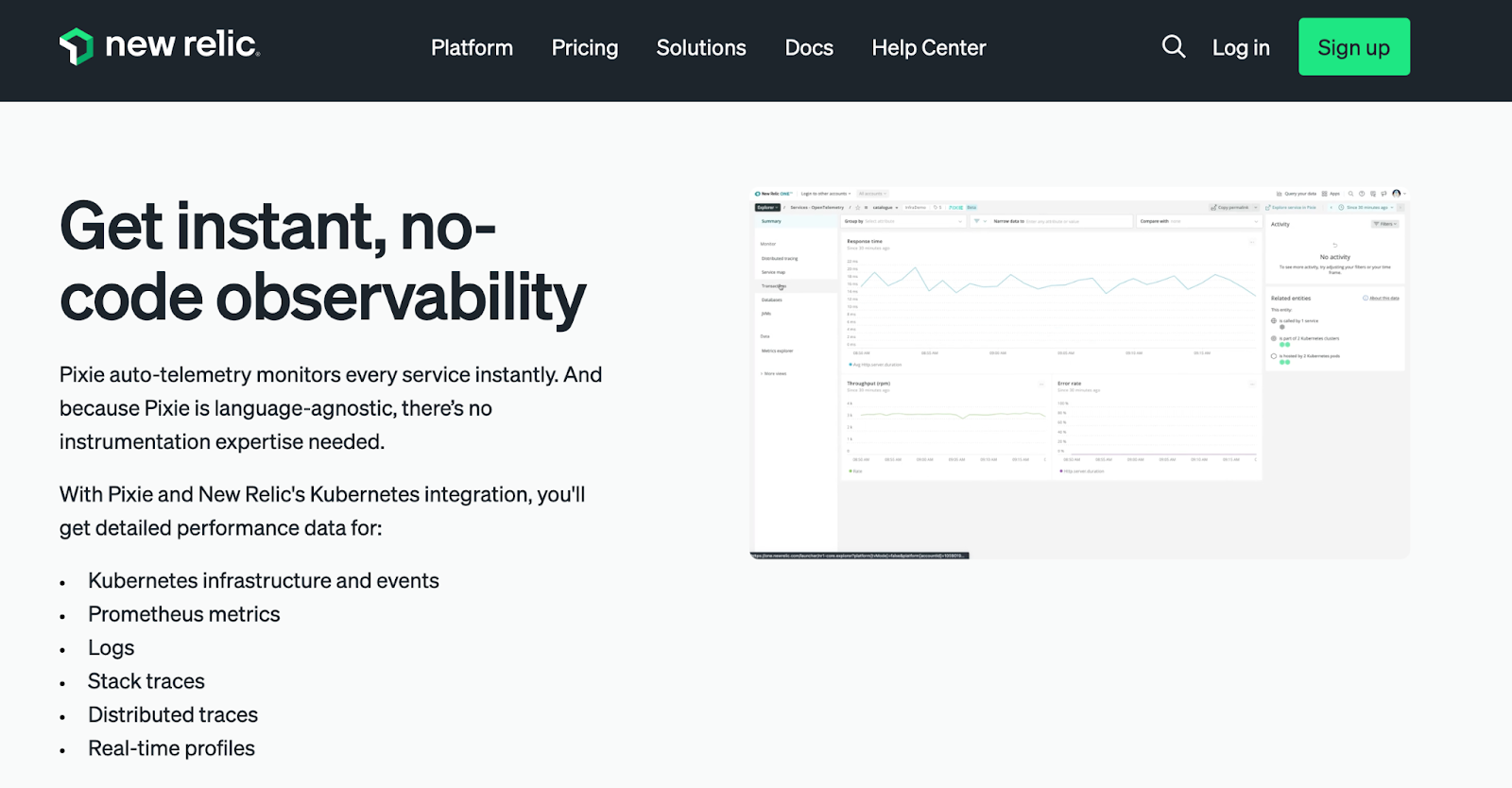Open the Pixie dashboard preview image
The height and width of the screenshot is (788, 1512).
(x=1079, y=372)
